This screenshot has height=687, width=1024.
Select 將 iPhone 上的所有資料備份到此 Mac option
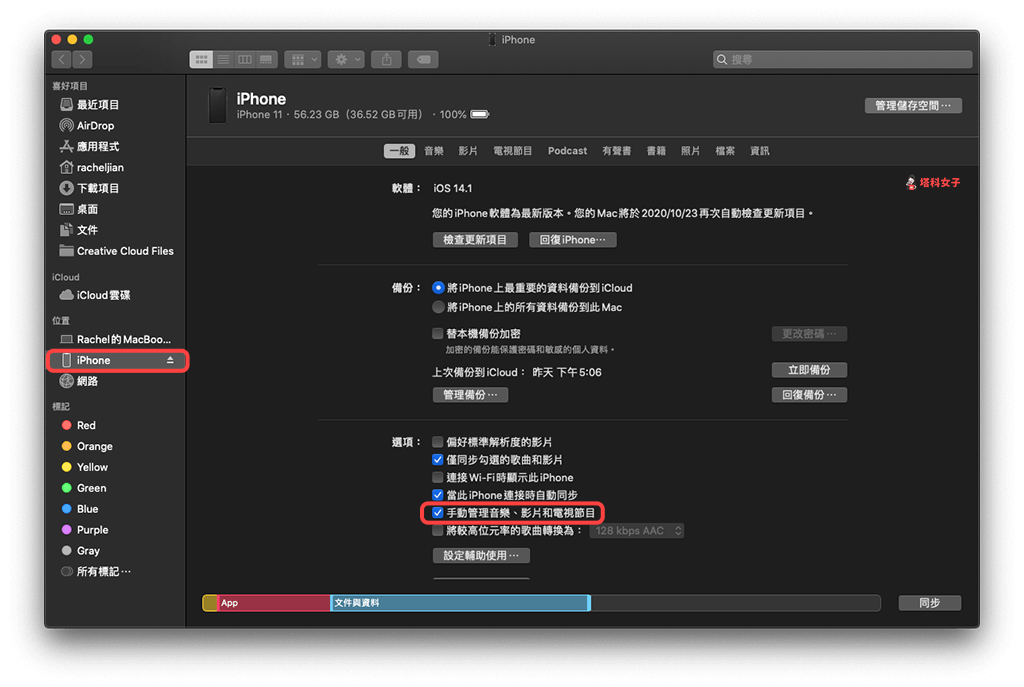tap(438, 307)
